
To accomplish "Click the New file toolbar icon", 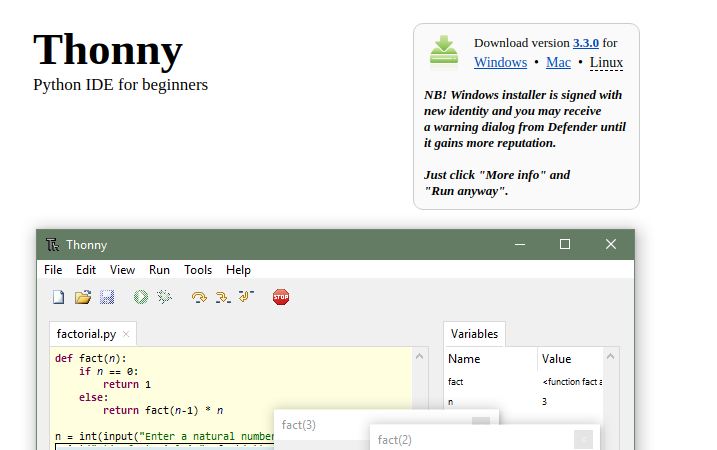I will [58, 297].
